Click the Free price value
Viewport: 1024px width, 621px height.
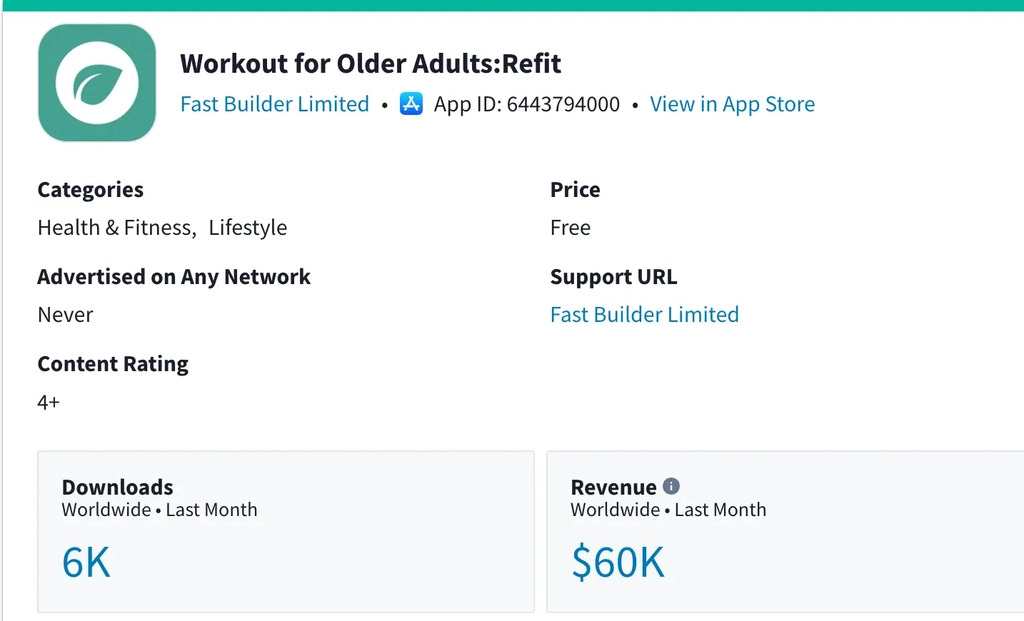click(570, 228)
